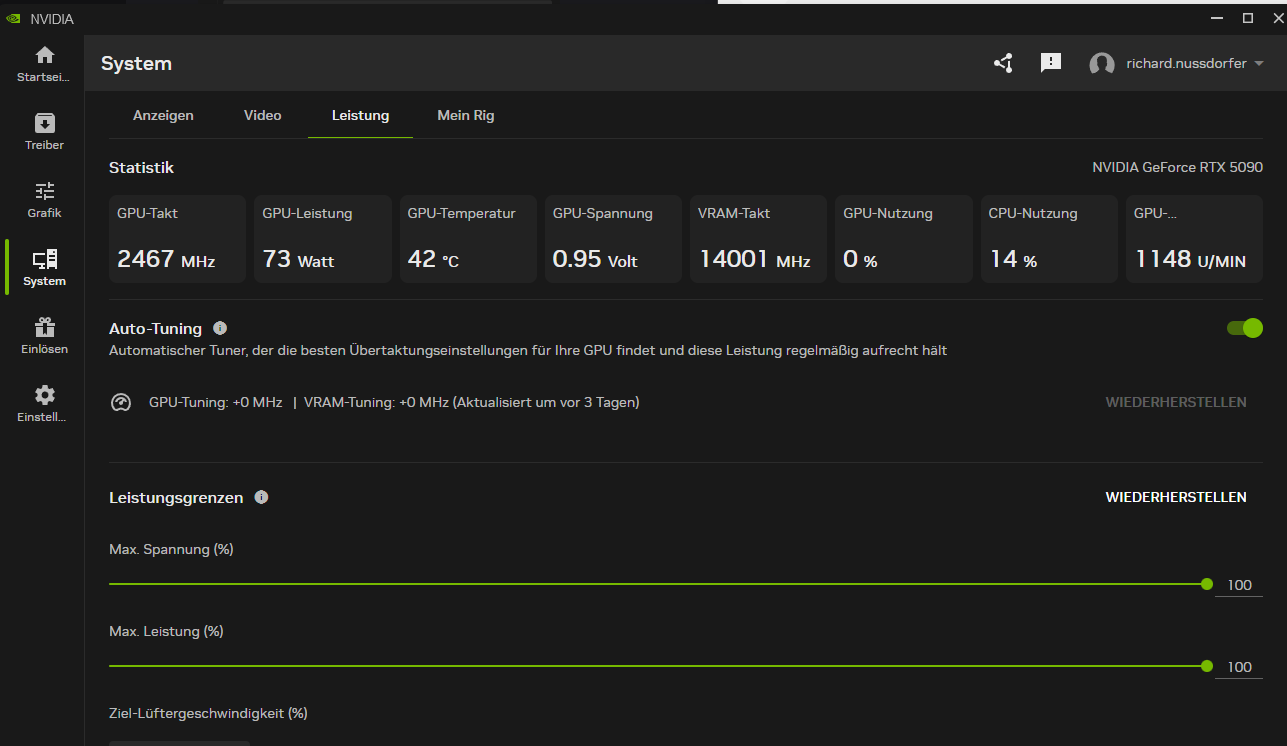Screen dimensions: 1287x746
Task: Show Leistungsgrenzen info tooltip icon
Action: click(261, 497)
